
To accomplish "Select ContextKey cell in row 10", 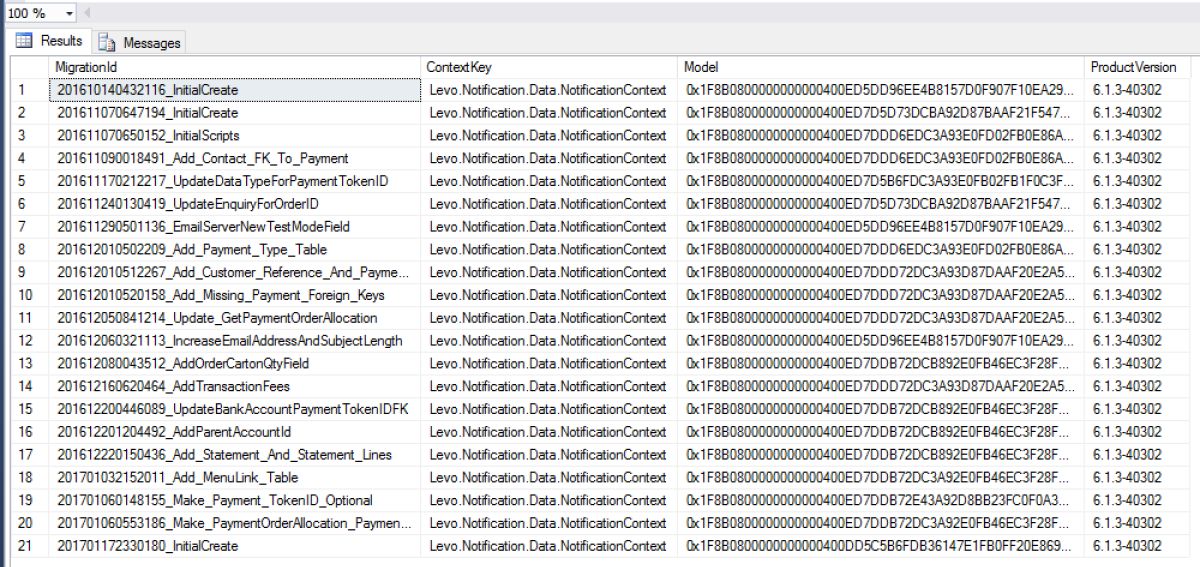I will tap(550, 295).
